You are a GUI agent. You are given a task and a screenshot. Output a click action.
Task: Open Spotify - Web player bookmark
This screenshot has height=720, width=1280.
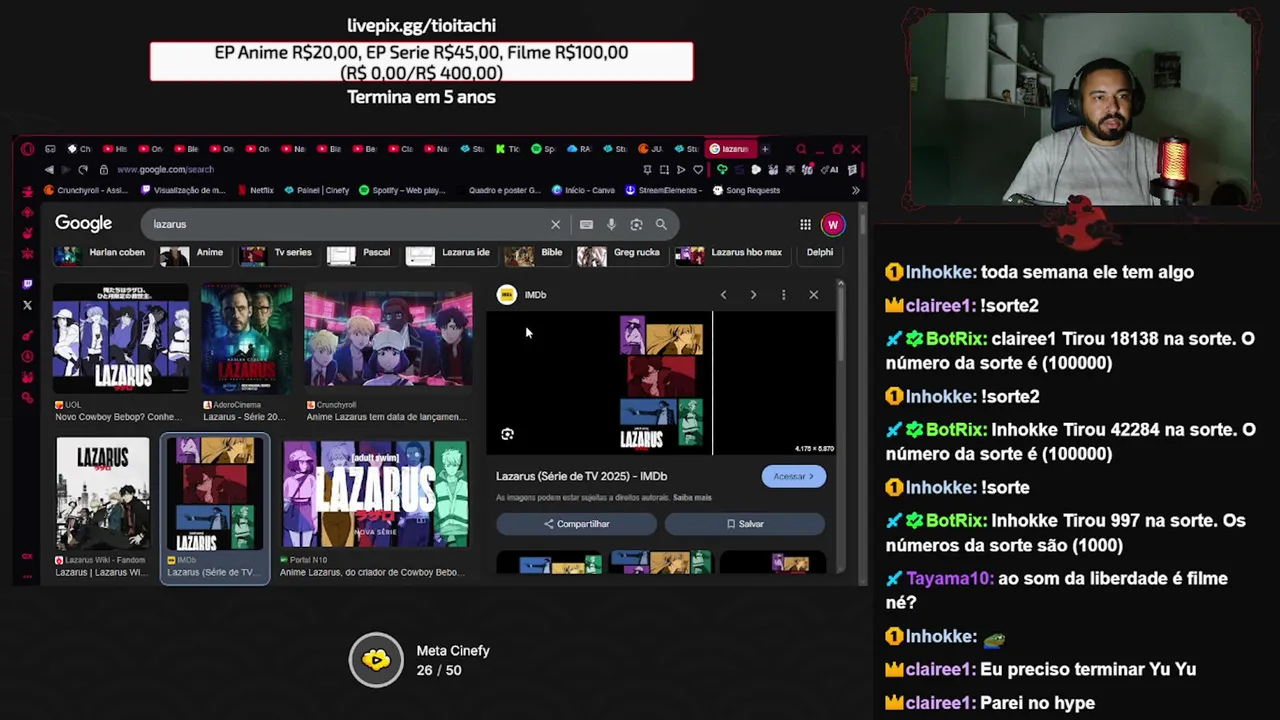pos(402,190)
